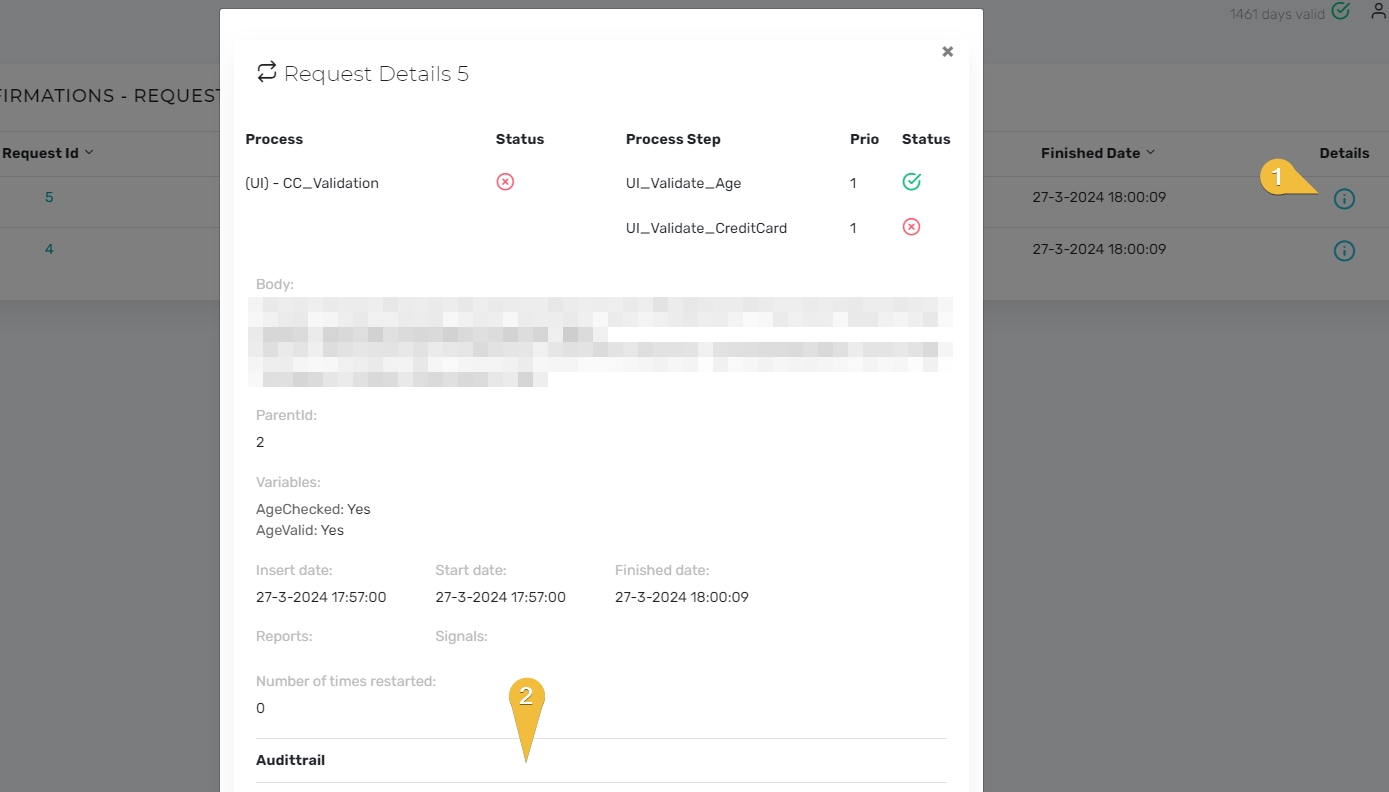This screenshot has height=792, width=1389.
Task: Click the AgeValid: Yes variable
Action: pyautogui.click(x=300, y=530)
